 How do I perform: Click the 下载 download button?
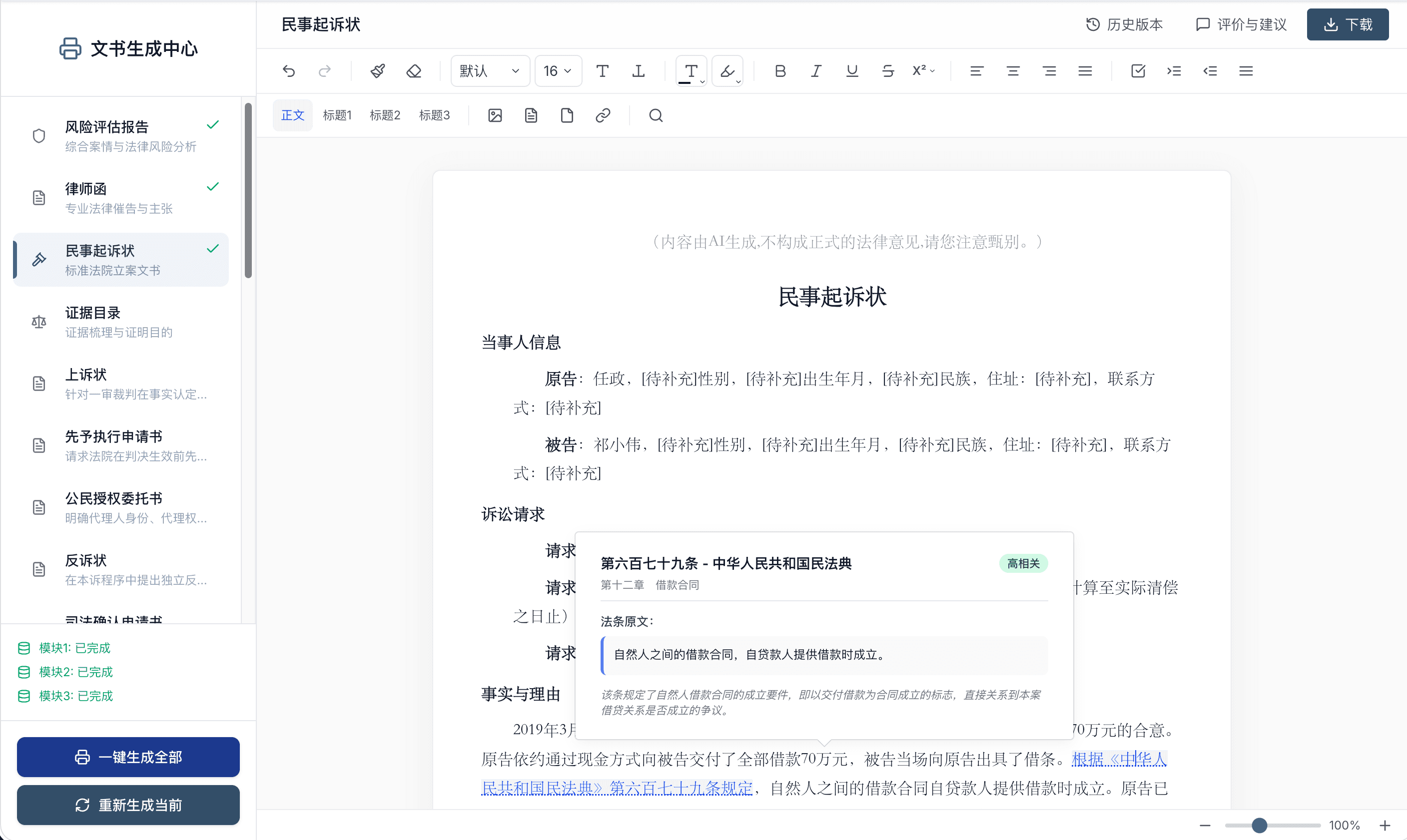click(x=1348, y=24)
